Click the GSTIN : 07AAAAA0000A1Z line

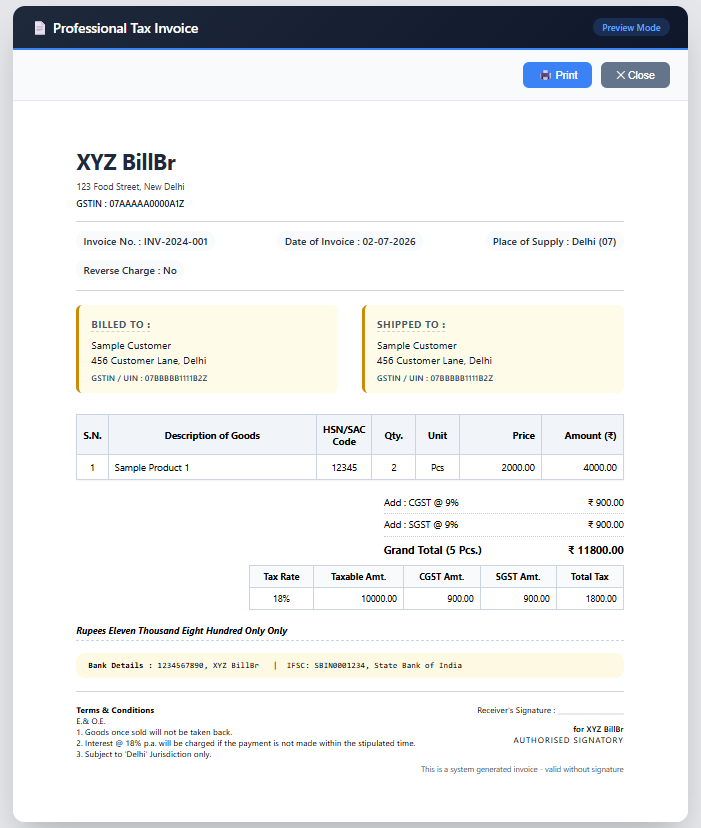(130, 204)
